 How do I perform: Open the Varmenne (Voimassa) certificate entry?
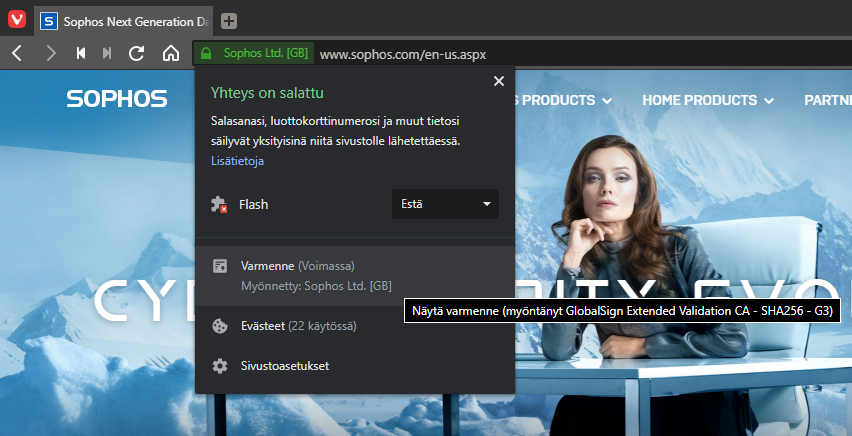355,276
